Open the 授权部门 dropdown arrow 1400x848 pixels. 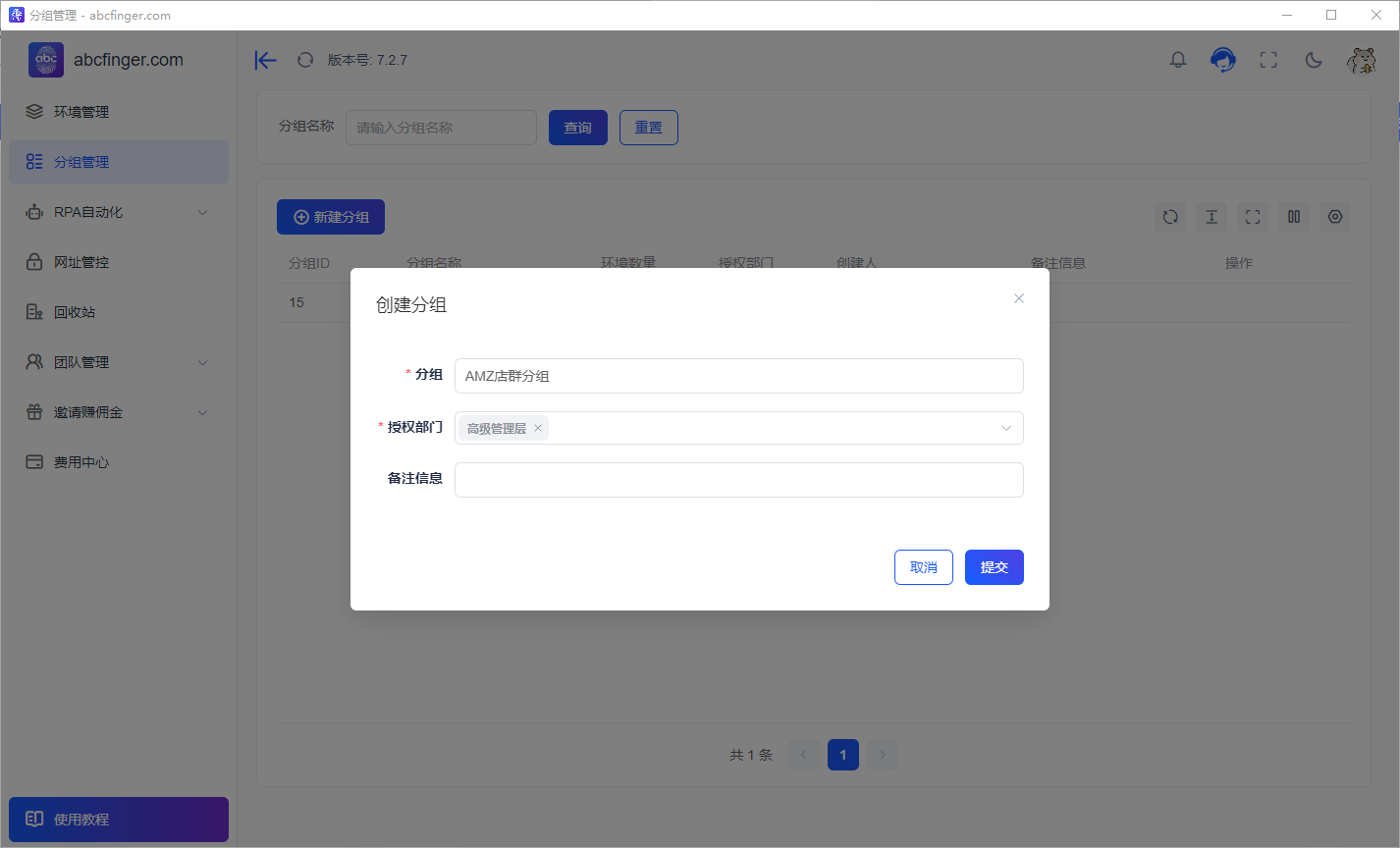pyautogui.click(x=1006, y=428)
